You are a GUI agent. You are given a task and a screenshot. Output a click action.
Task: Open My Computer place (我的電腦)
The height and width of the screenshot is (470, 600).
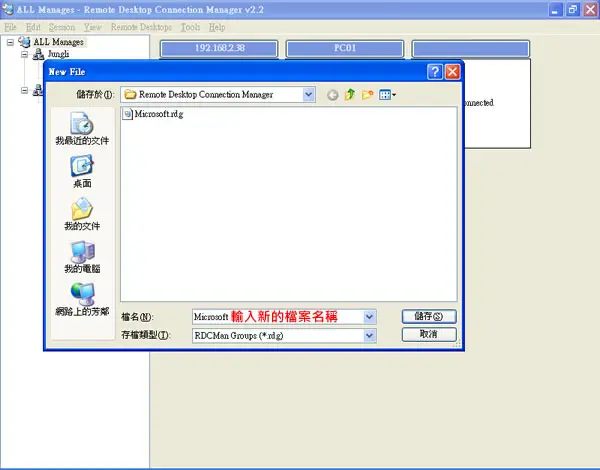coord(82,257)
